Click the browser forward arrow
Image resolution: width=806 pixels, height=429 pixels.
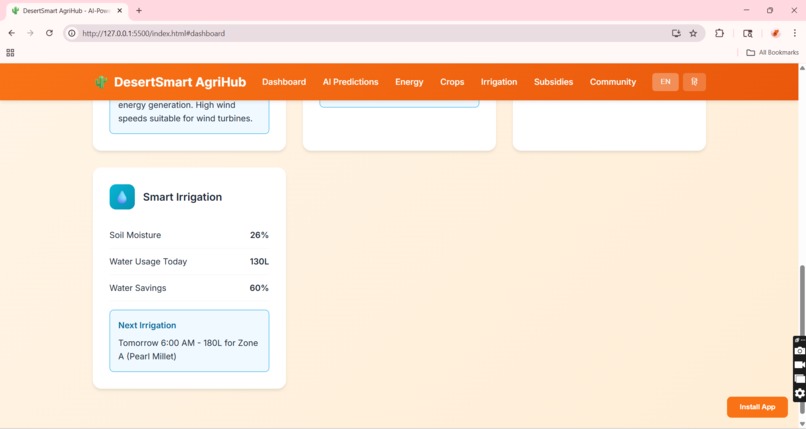(x=30, y=33)
